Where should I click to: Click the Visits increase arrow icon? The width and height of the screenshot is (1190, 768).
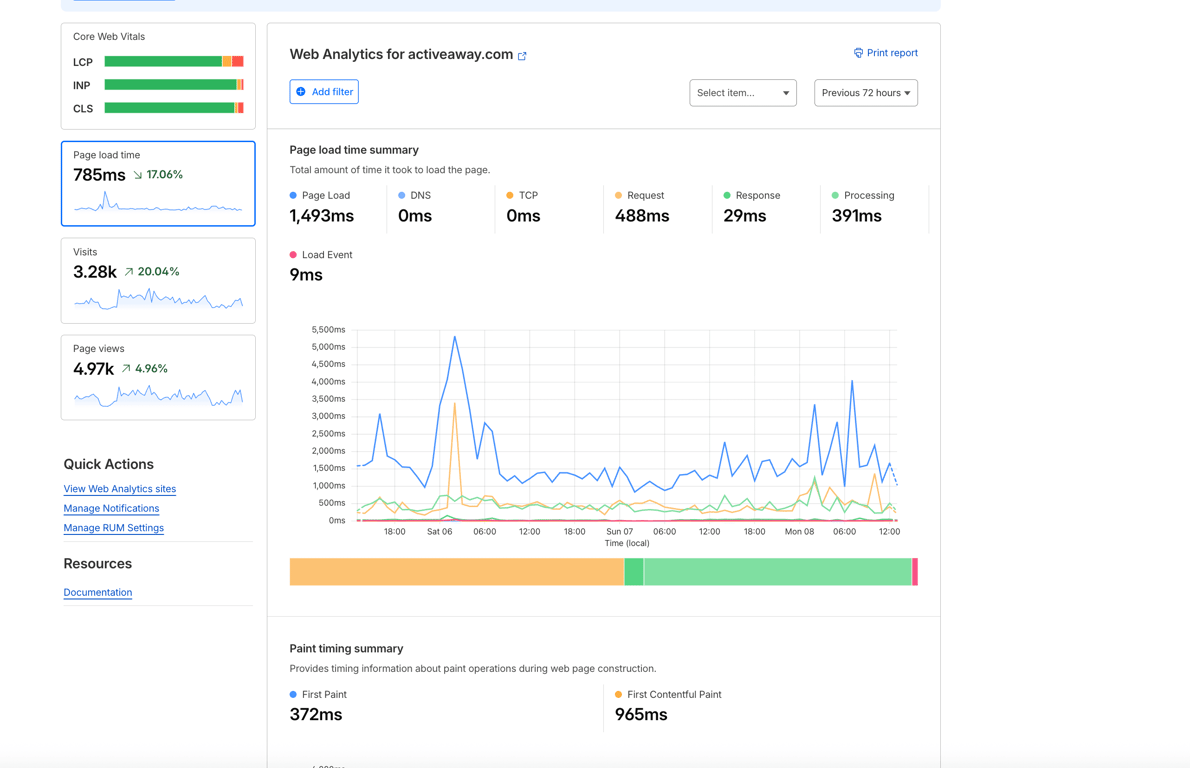pos(129,272)
